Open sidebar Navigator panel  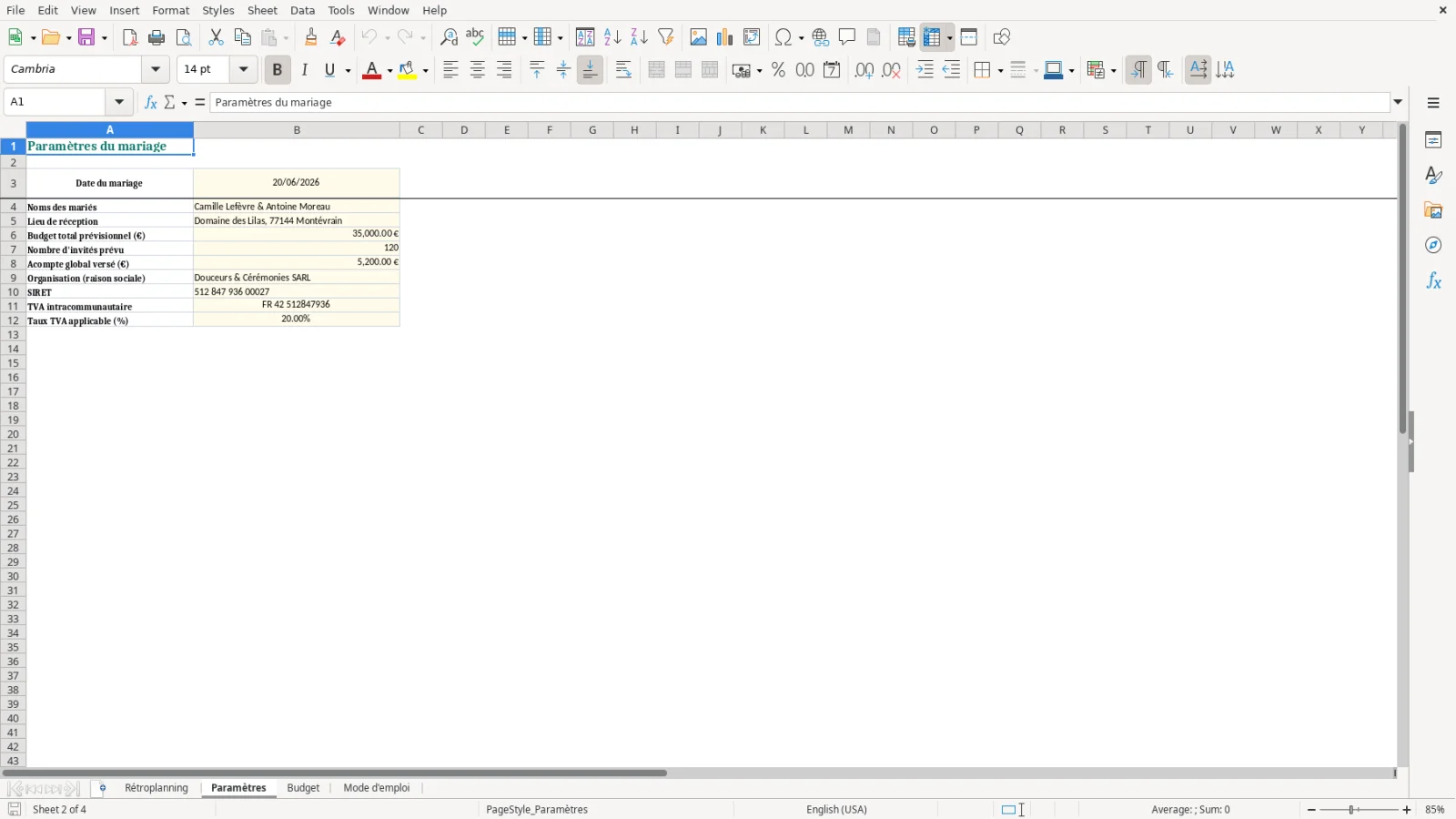click(1433, 246)
